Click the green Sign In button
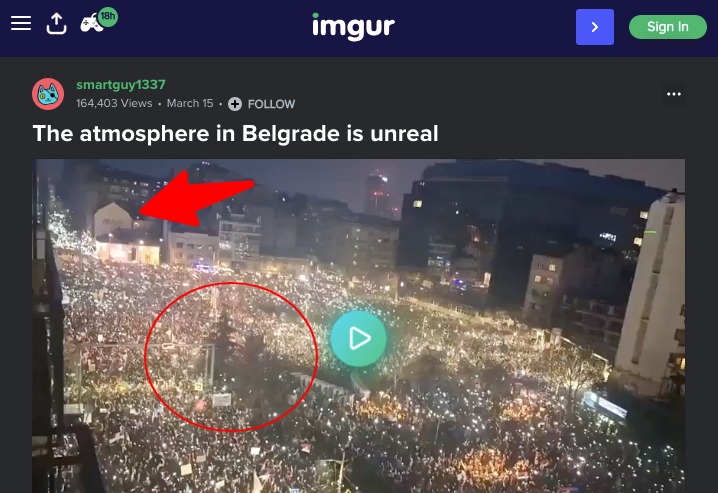Image resolution: width=718 pixels, height=493 pixels. pos(668,27)
